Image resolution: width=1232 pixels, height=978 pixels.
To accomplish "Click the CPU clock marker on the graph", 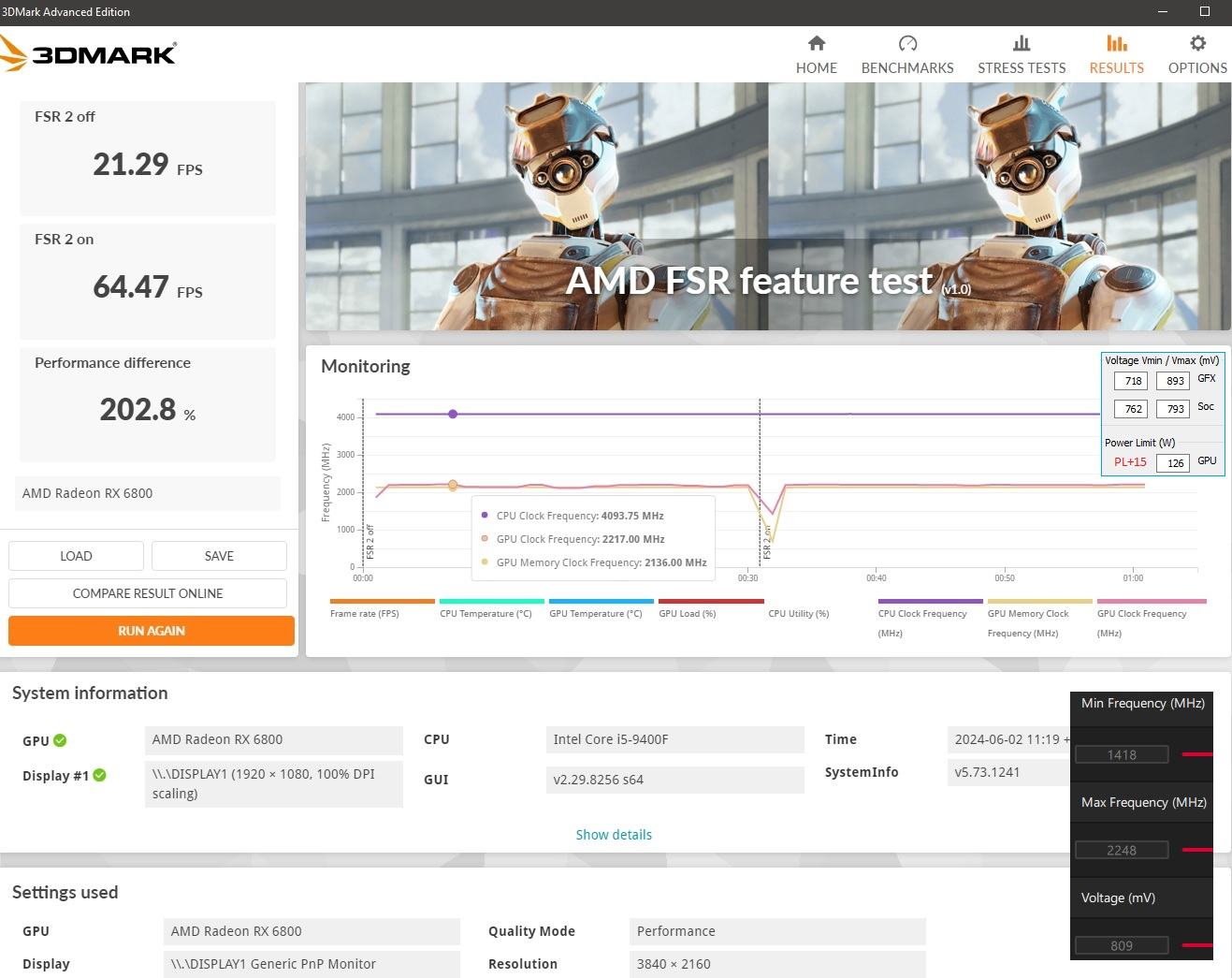I will pos(453,414).
